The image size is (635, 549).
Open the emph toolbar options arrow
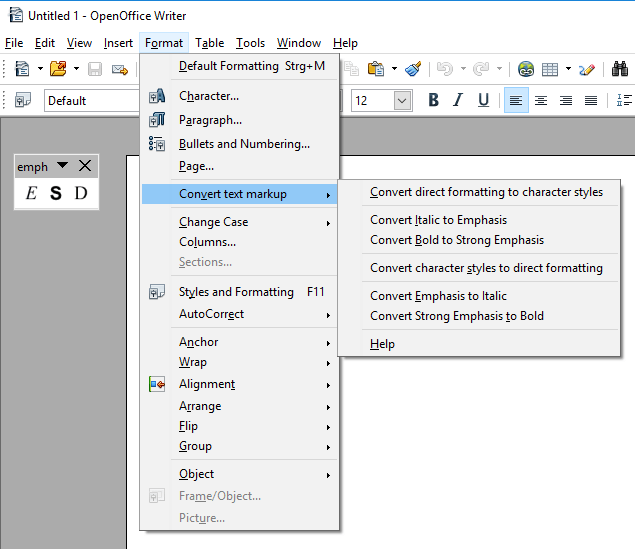point(62,165)
